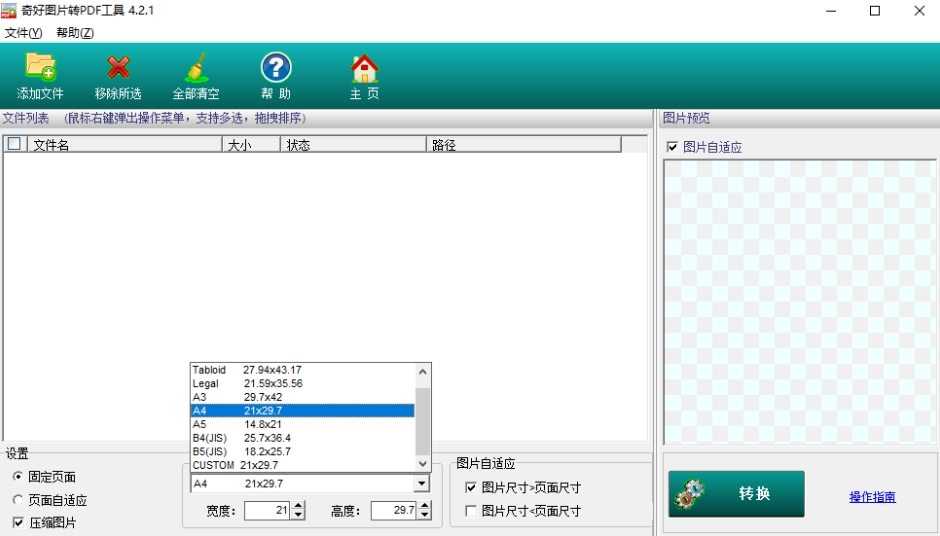Click the 移除所选 red X icon
Image resolution: width=940 pixels, height=536 pixels.
(x=118, y=68)
